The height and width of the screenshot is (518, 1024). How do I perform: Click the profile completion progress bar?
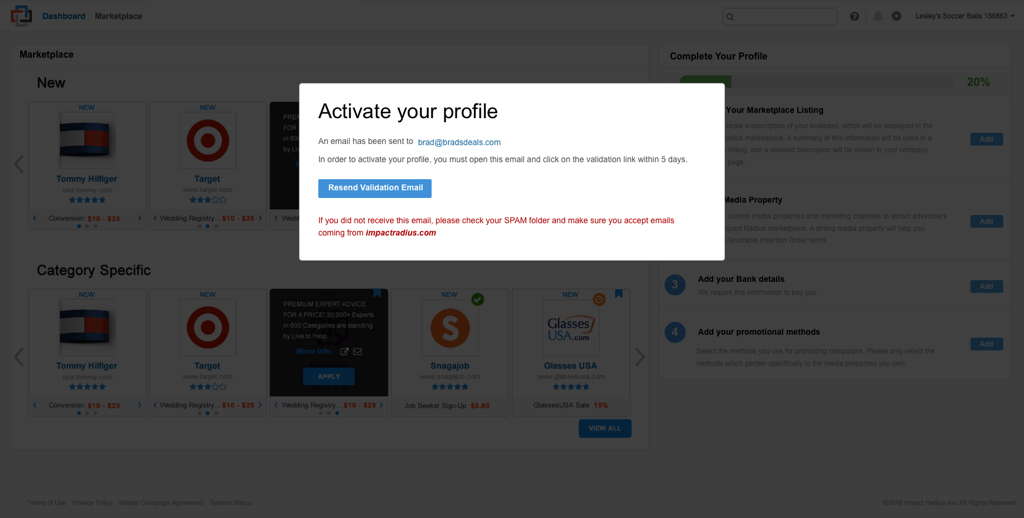pyautogui.click(x=817, y=82)
